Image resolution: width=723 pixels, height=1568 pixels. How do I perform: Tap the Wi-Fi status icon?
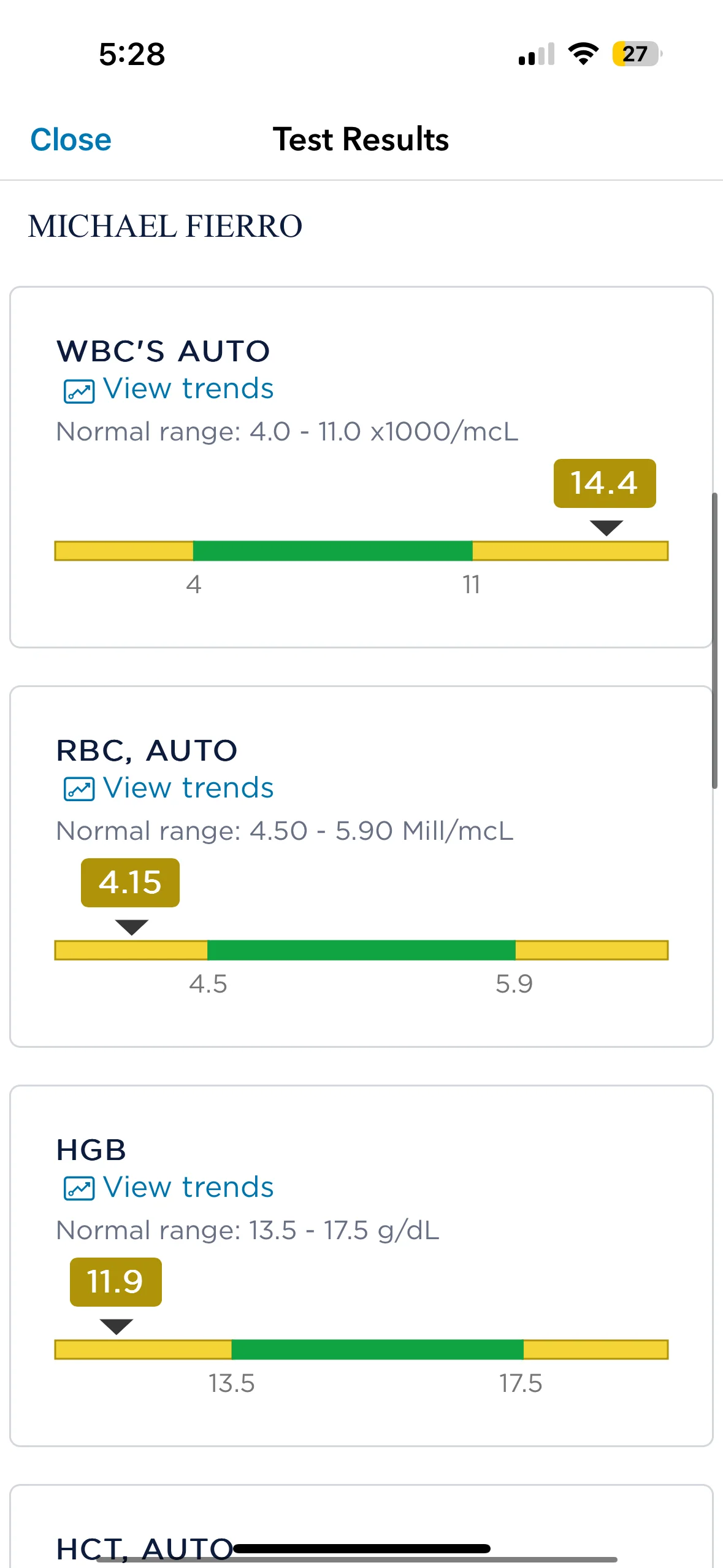point(583,54)
